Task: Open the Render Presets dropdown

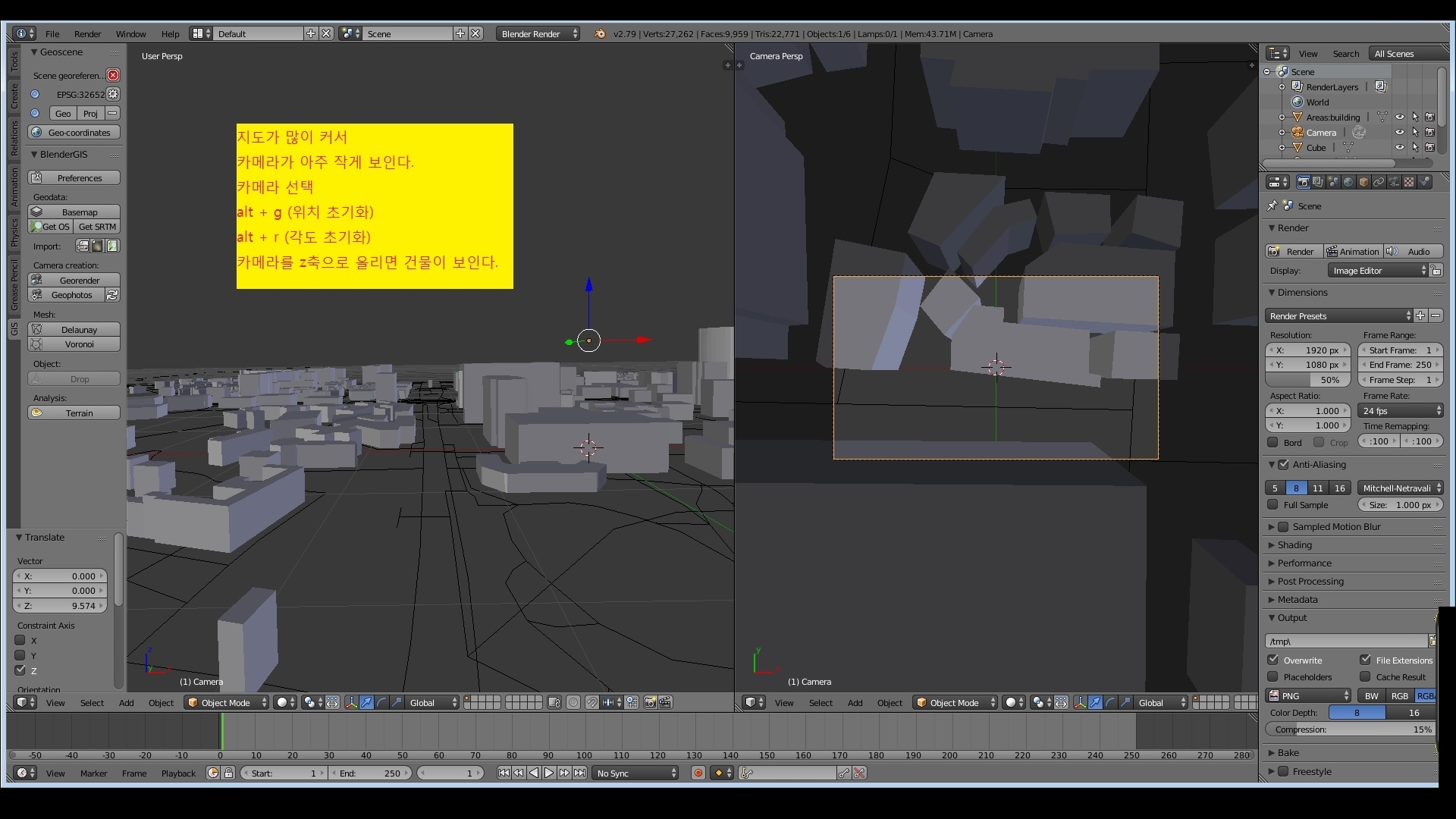Action: pos(1339,315)
